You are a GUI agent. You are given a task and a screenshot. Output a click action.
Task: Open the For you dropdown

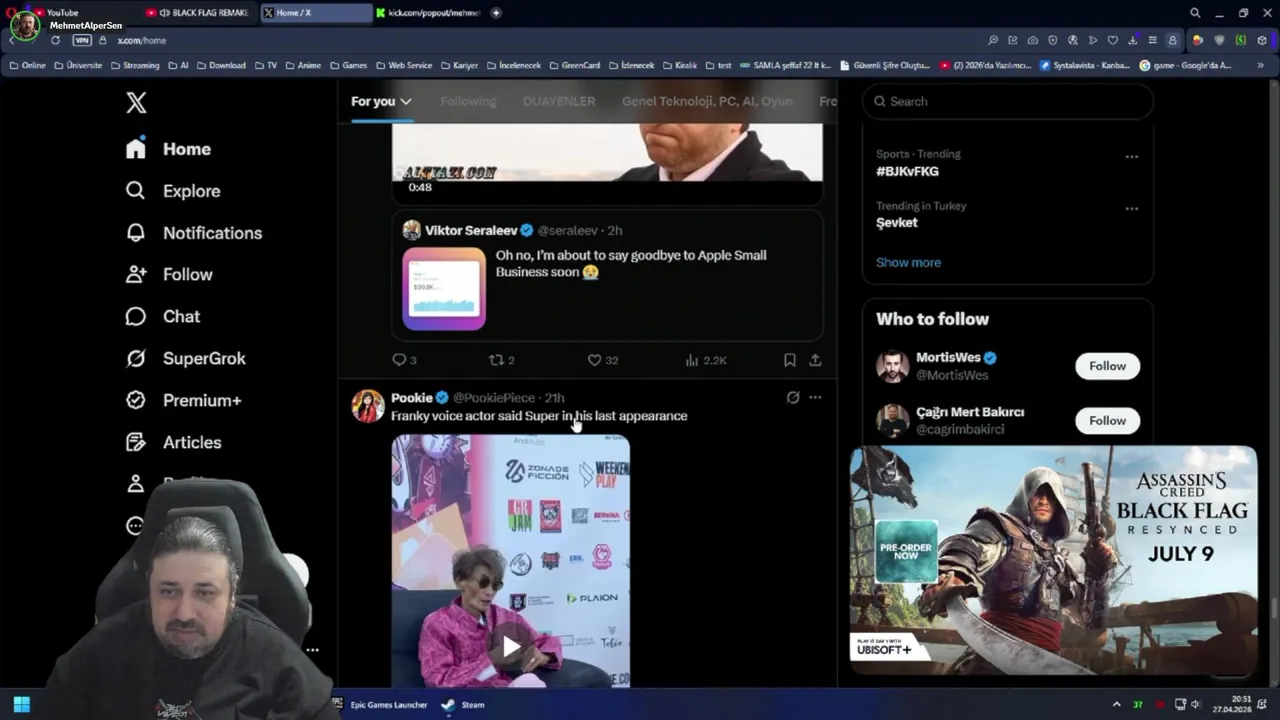click(x=381, y=101)
